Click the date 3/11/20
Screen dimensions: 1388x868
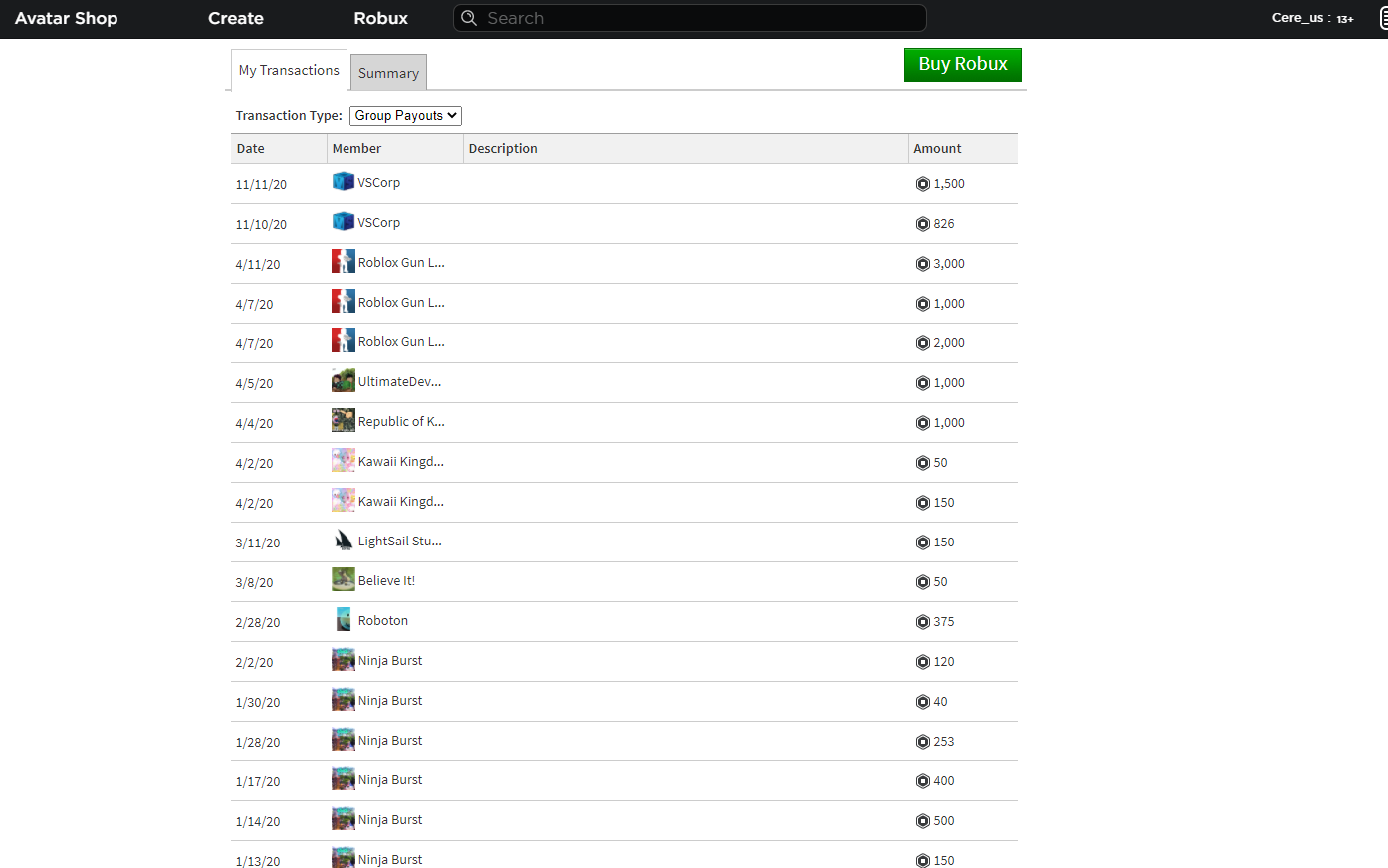click(258, 542)
